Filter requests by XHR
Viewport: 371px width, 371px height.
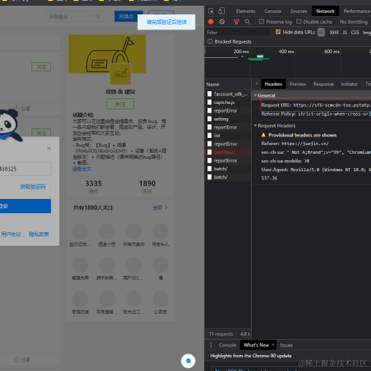tap(334, 32)
